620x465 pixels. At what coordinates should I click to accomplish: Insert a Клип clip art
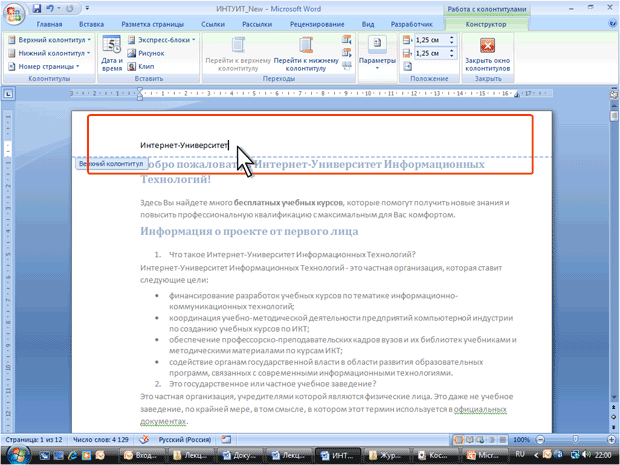tap(141, 66)
